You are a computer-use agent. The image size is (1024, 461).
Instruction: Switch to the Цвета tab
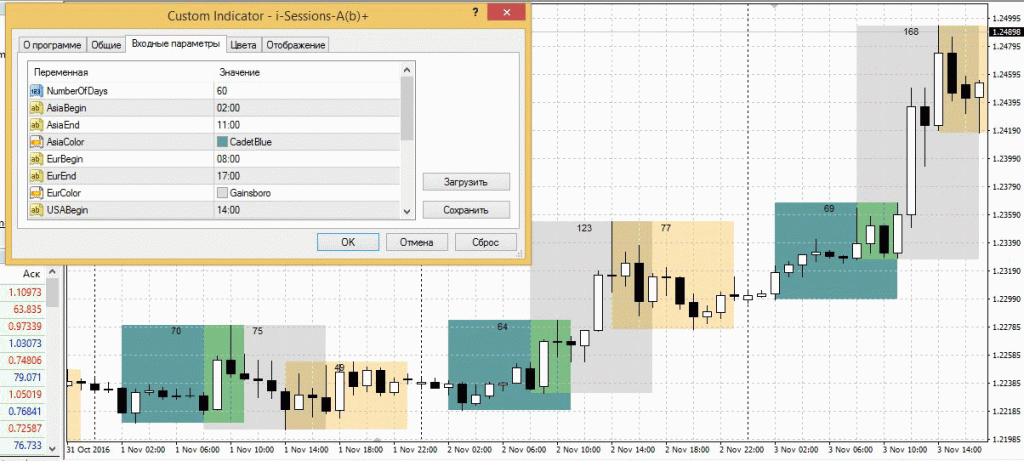click(243, 45)
